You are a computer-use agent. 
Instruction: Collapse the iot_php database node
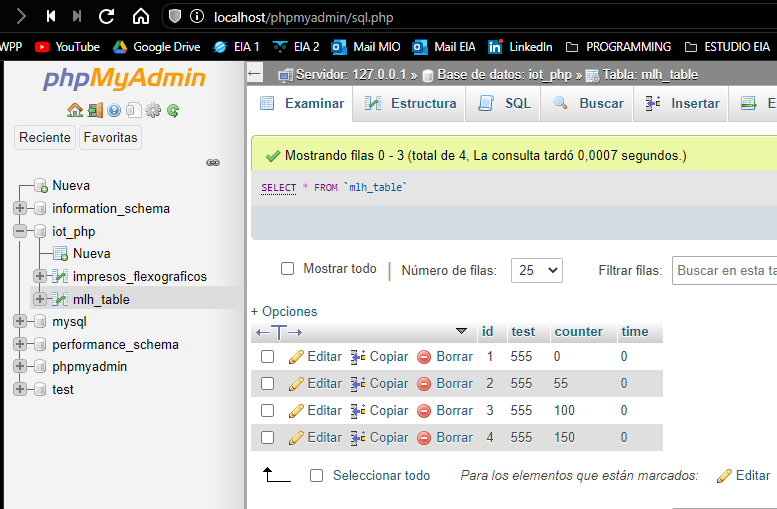pyautogui.click(x=20, y=231)
